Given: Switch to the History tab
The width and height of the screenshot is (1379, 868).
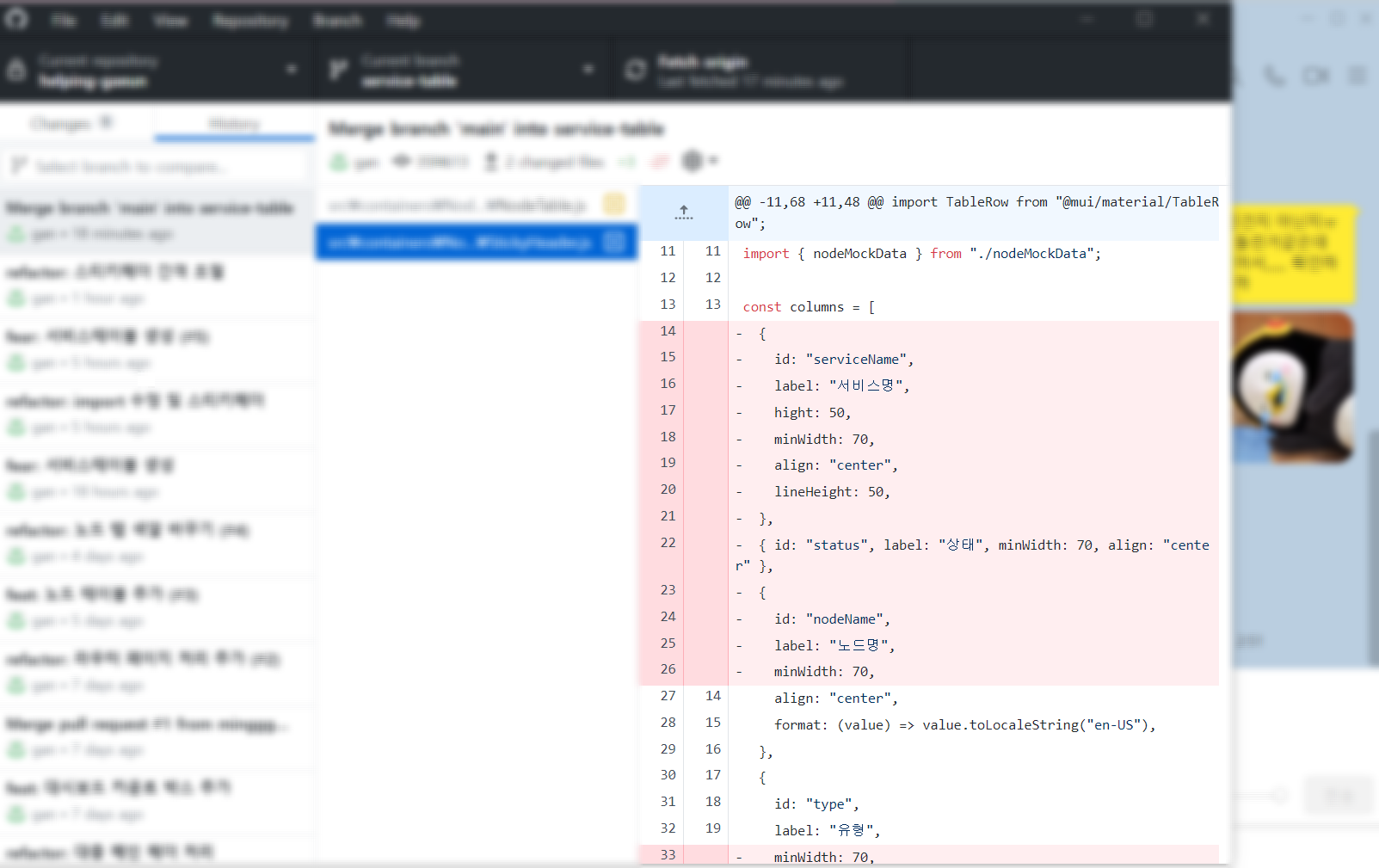Looking at the screenshot, I should [234, 123].
